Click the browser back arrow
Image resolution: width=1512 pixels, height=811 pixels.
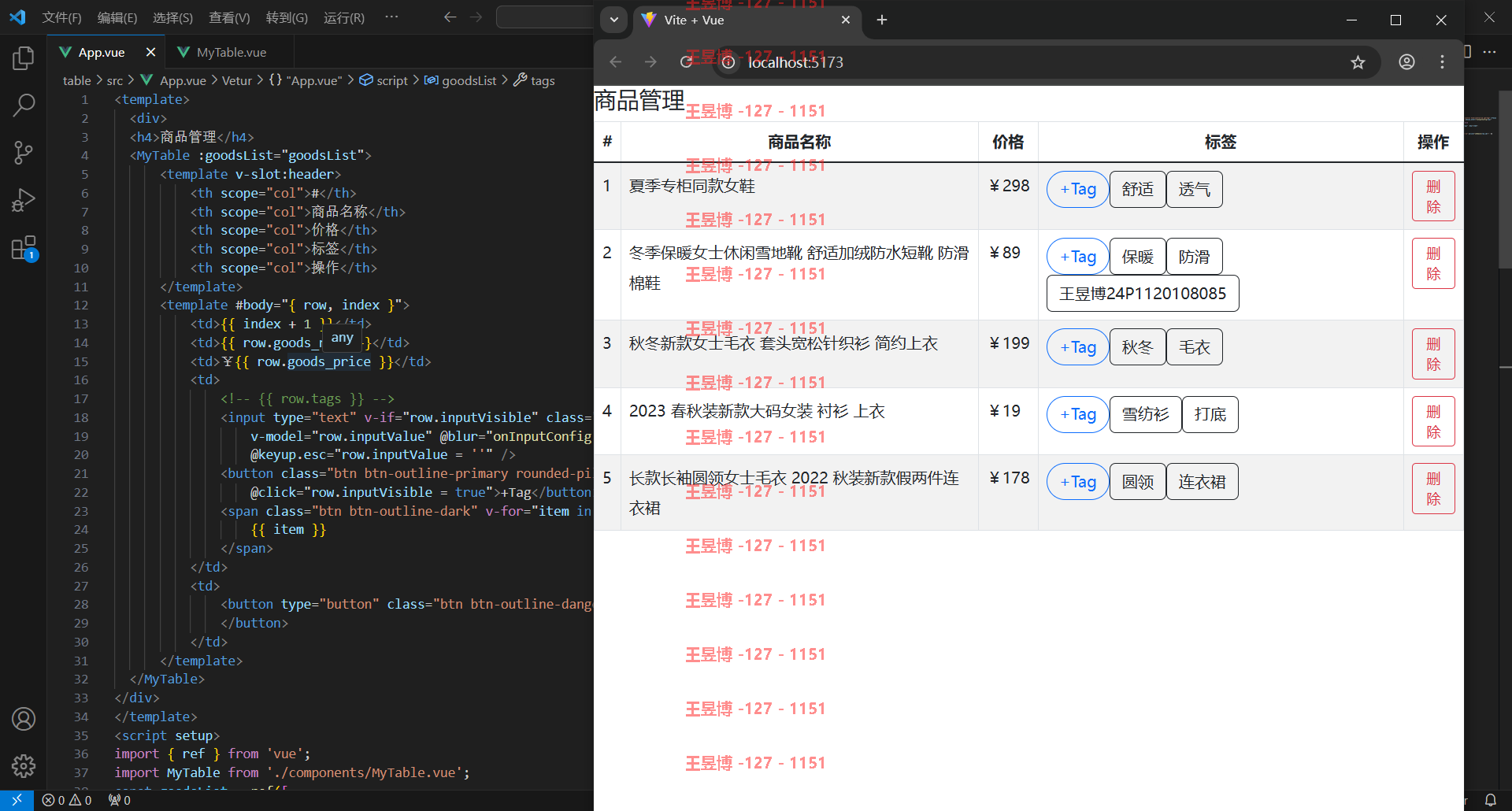coord(616,62)
